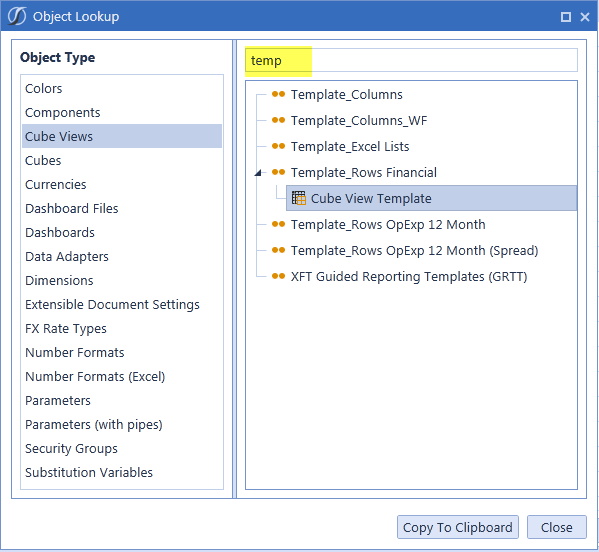The image size is (599, 552).
Task: Click the Template_Rows Financial group dots icon
Action: 278,172
